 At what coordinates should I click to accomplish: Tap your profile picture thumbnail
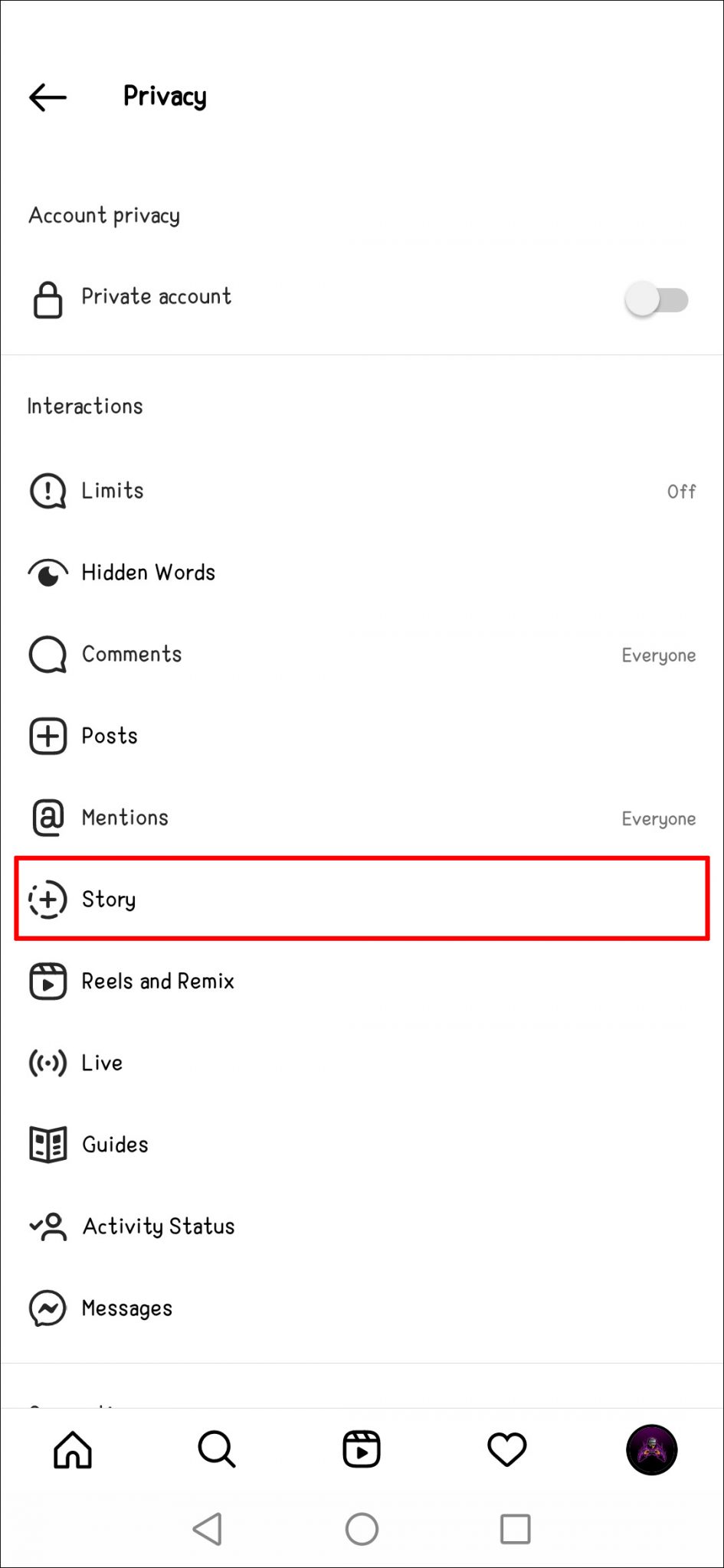pos(651,1449)
